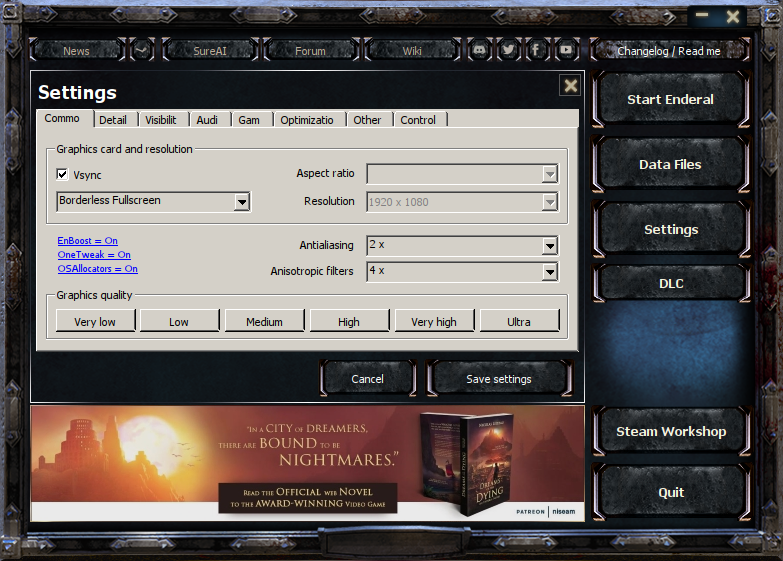This screenshot has width=783, height=561.
Task: Expand the news chevron button
Action: coord(142,50)
